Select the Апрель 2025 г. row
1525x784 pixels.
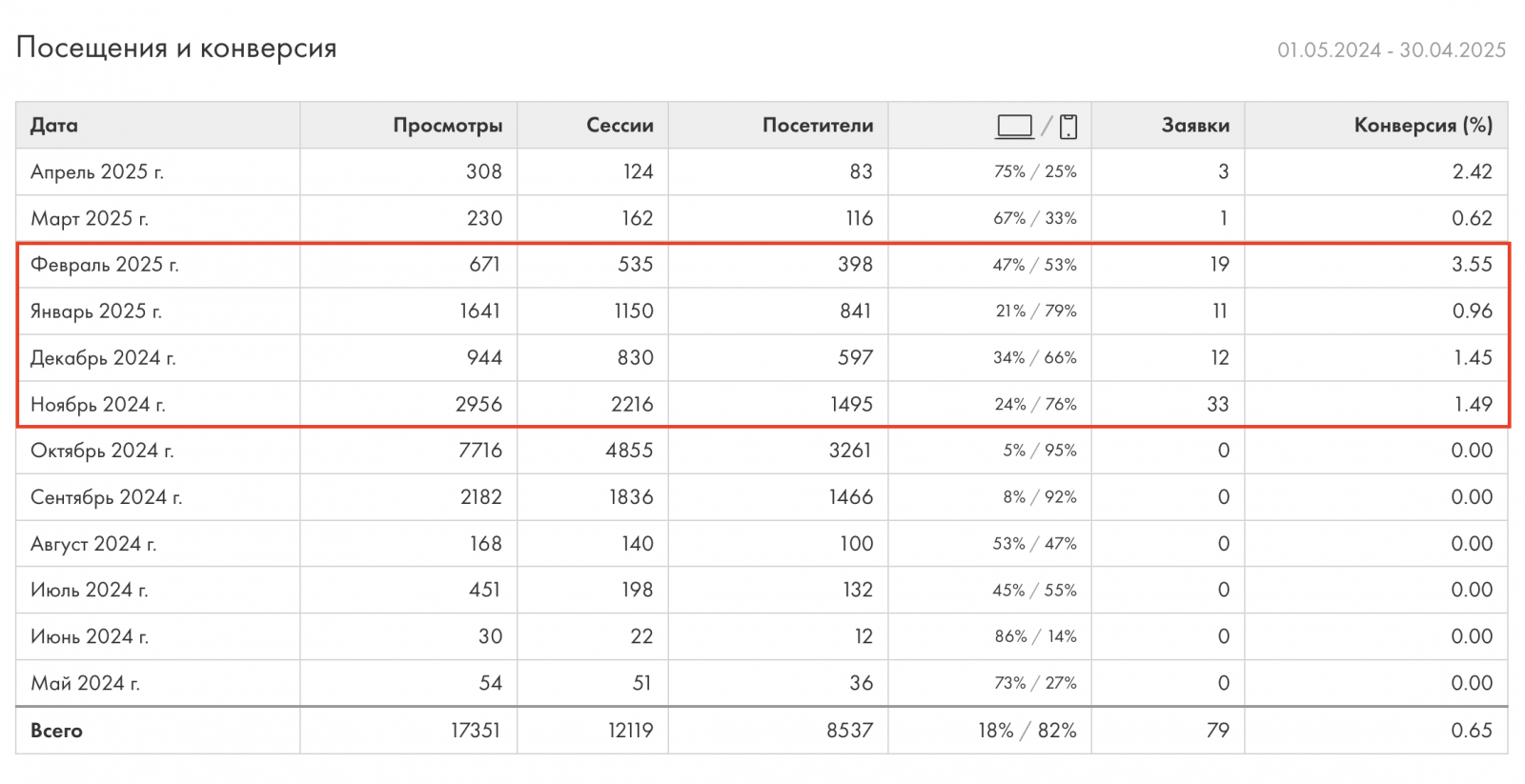(97, 172)
